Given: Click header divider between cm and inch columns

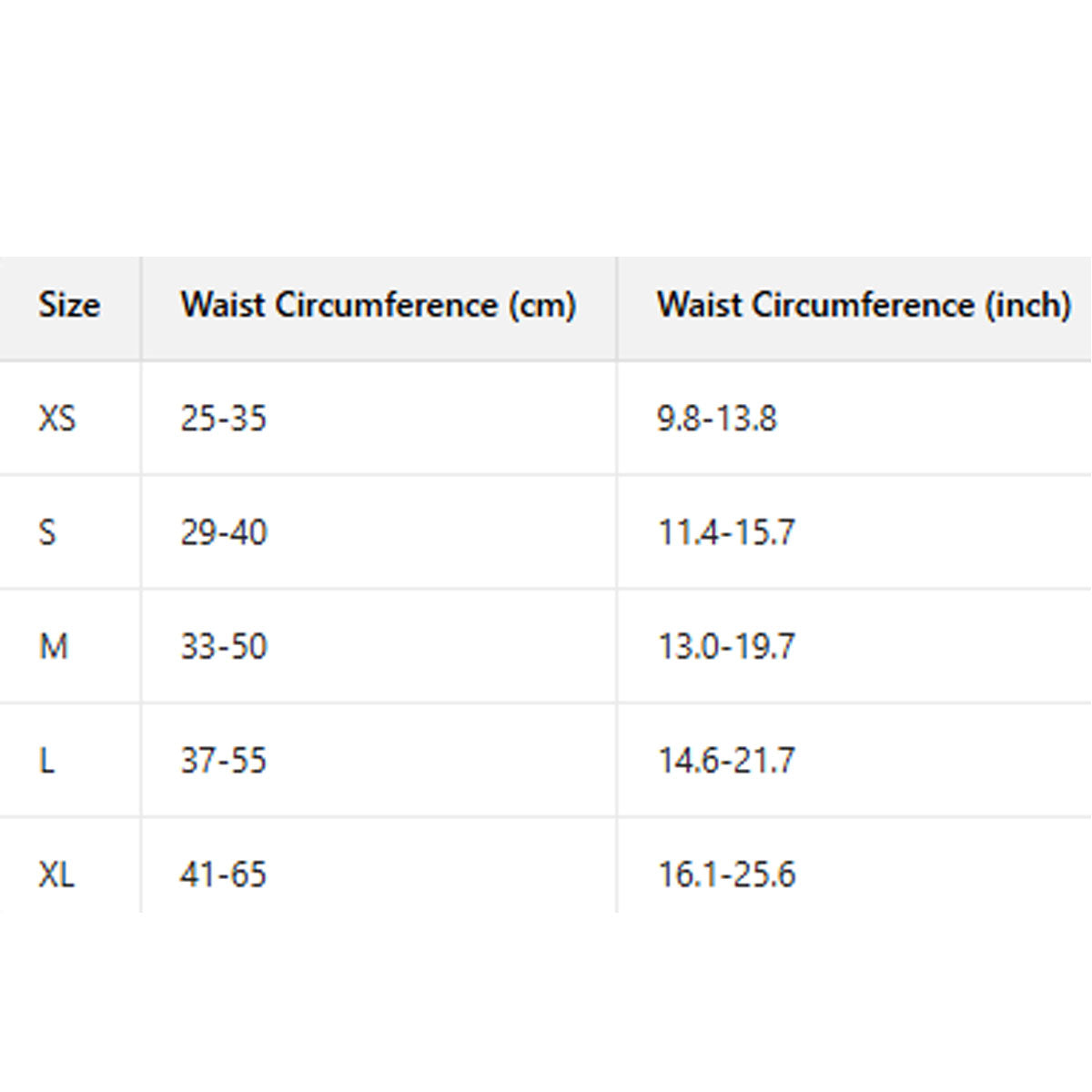Looking at the screenshot, I should pyautogui.click(x=617, y=308).
